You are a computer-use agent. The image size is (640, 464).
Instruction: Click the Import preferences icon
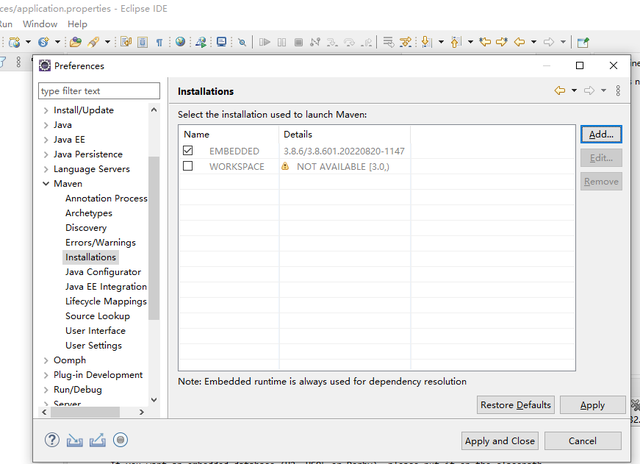click(x=75, y=440)
